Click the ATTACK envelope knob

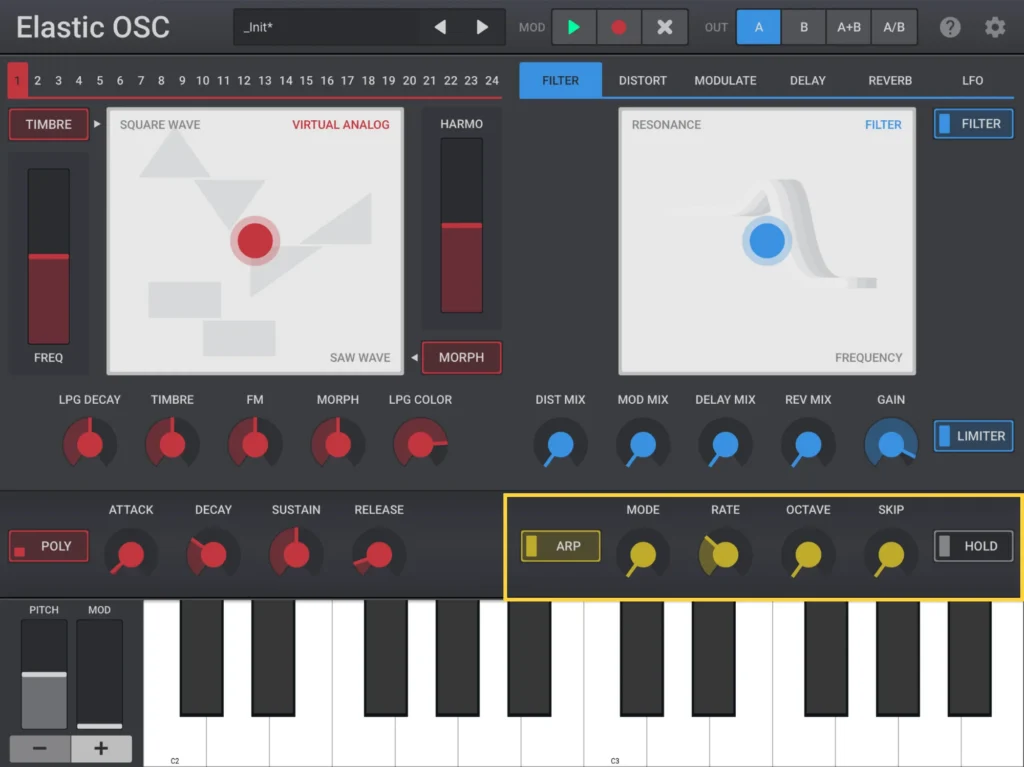pos(131,555)
